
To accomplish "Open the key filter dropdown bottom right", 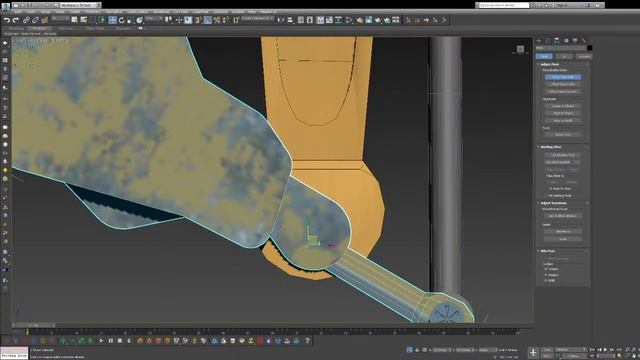I will click(571, 350).
